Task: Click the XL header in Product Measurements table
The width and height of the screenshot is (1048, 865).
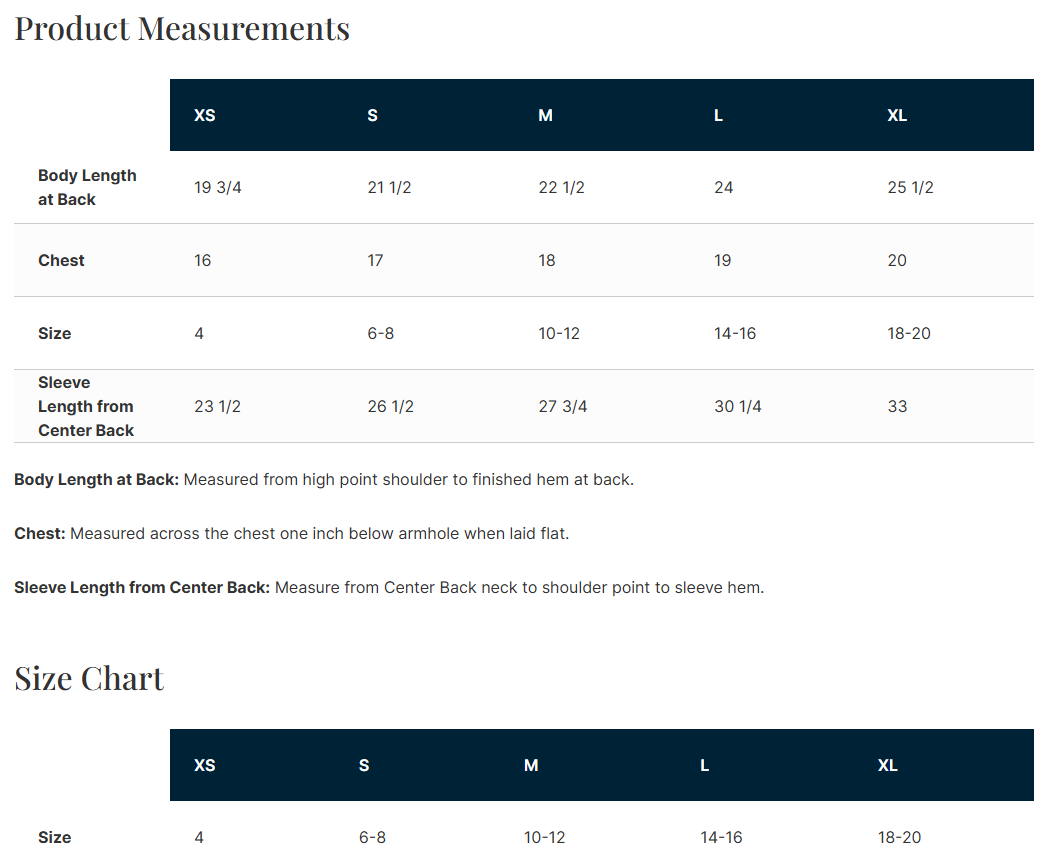Action: pyautogui.click(x=897, y=116)
